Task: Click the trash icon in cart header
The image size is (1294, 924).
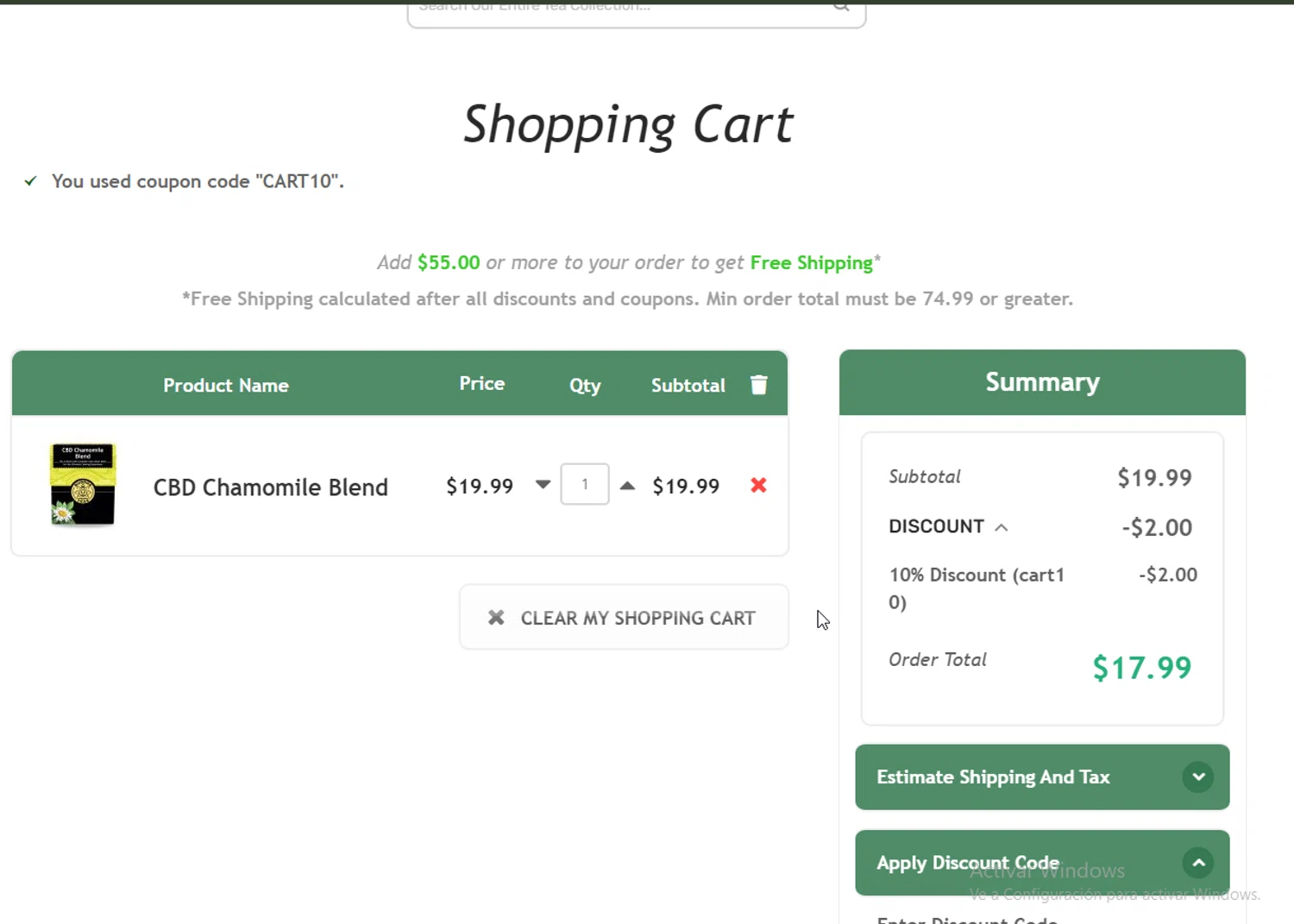Action: 758,385
